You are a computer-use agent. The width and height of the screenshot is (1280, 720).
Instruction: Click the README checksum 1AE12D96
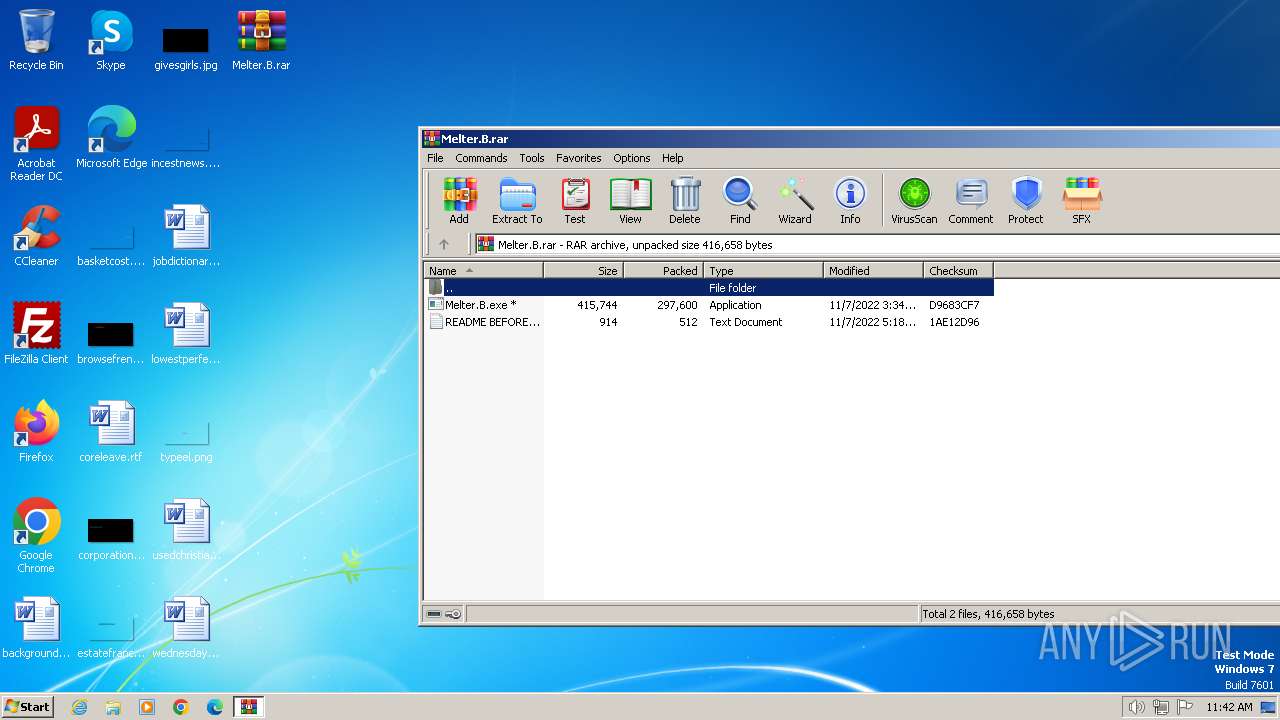click(x=954, y=322)
